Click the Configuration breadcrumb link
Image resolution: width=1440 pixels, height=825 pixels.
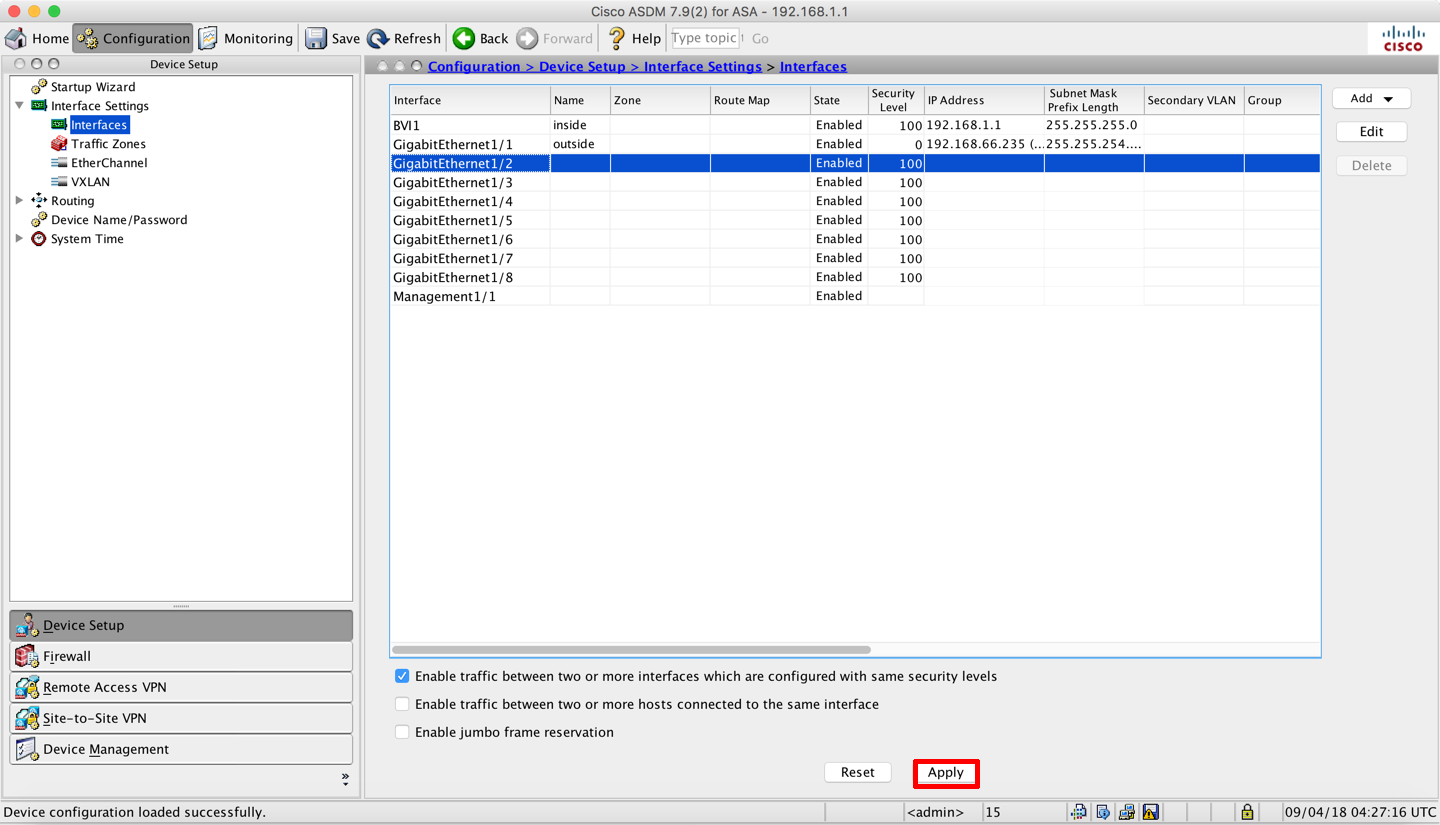pyautogui.click(x=474, y=66)
